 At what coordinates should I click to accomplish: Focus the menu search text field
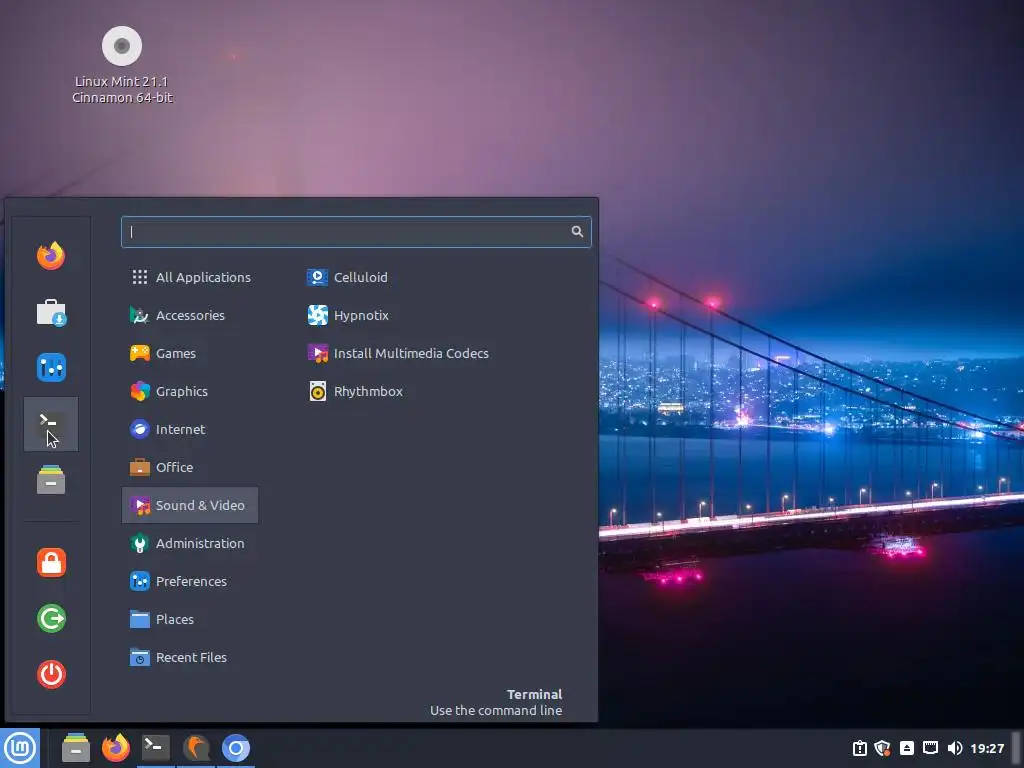tap(356, 232)
